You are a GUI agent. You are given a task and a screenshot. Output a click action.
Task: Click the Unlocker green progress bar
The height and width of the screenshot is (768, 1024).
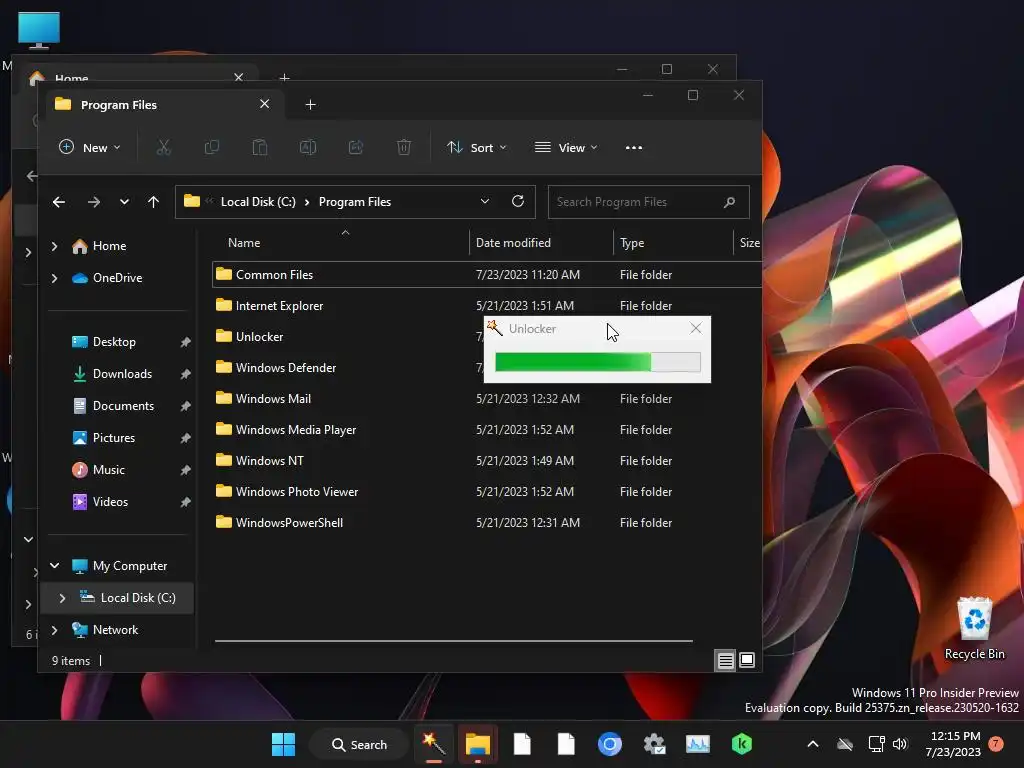598,362
